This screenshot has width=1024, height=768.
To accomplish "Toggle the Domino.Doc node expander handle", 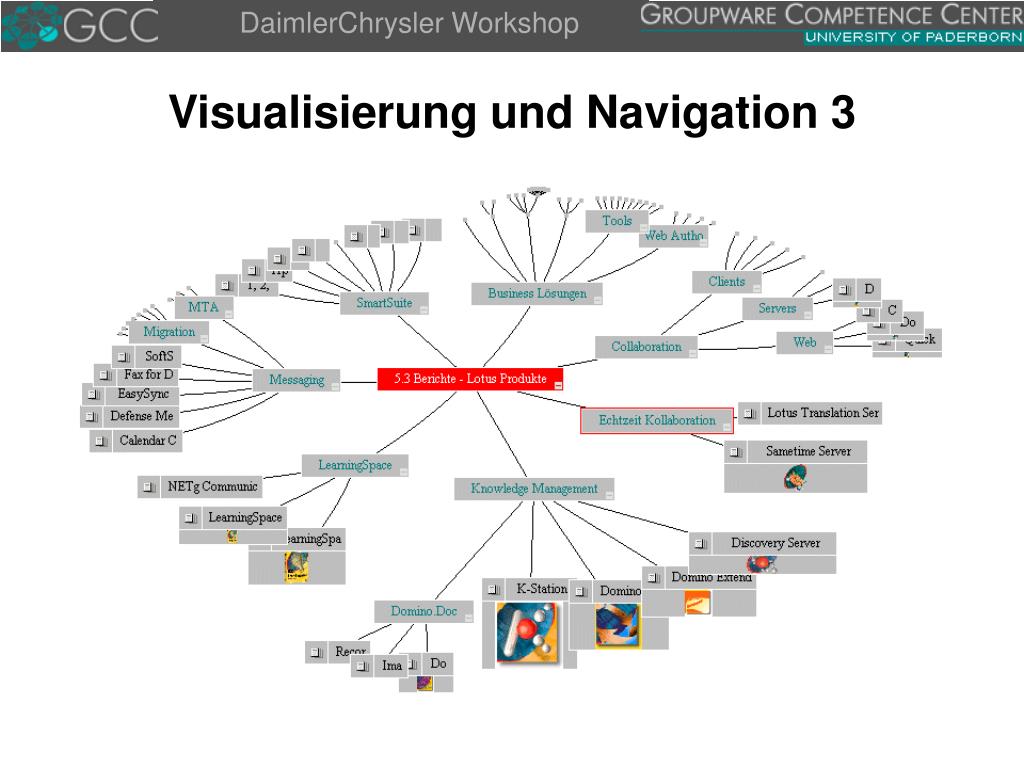I will point(468,618).
